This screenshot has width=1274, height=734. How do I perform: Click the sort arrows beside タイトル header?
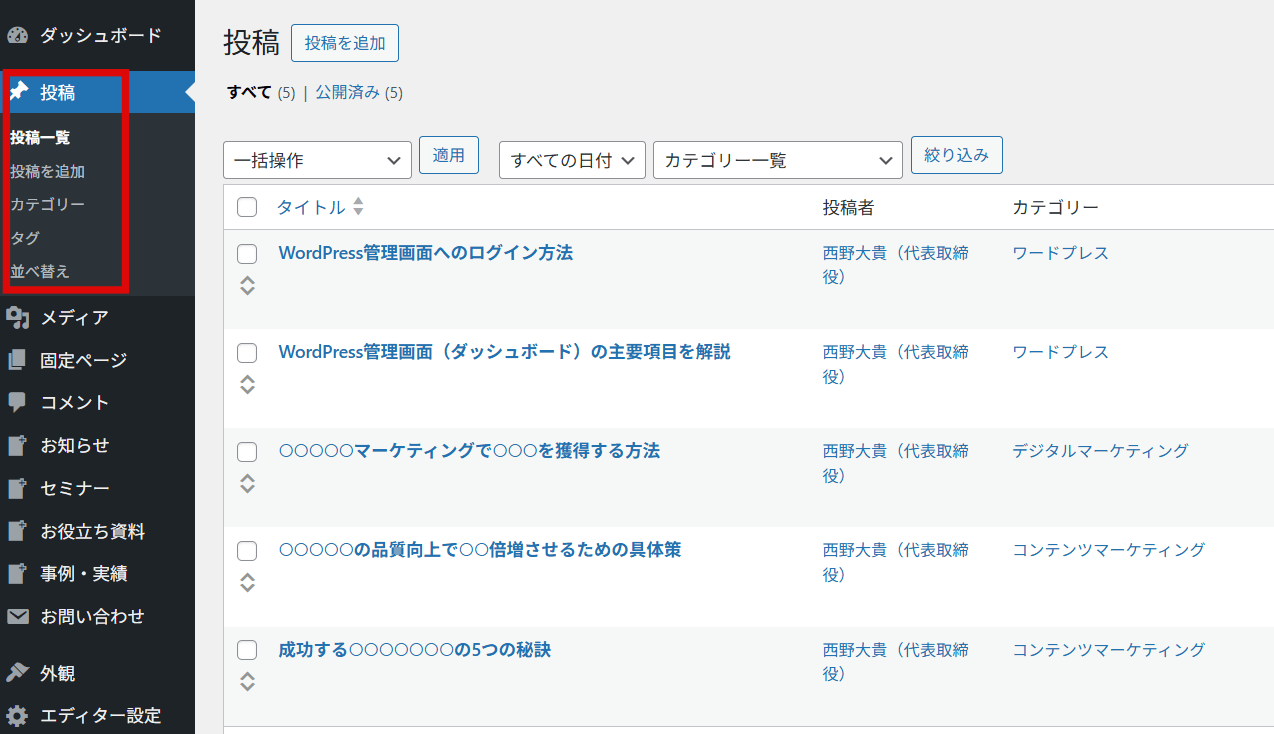click(358, 207)
